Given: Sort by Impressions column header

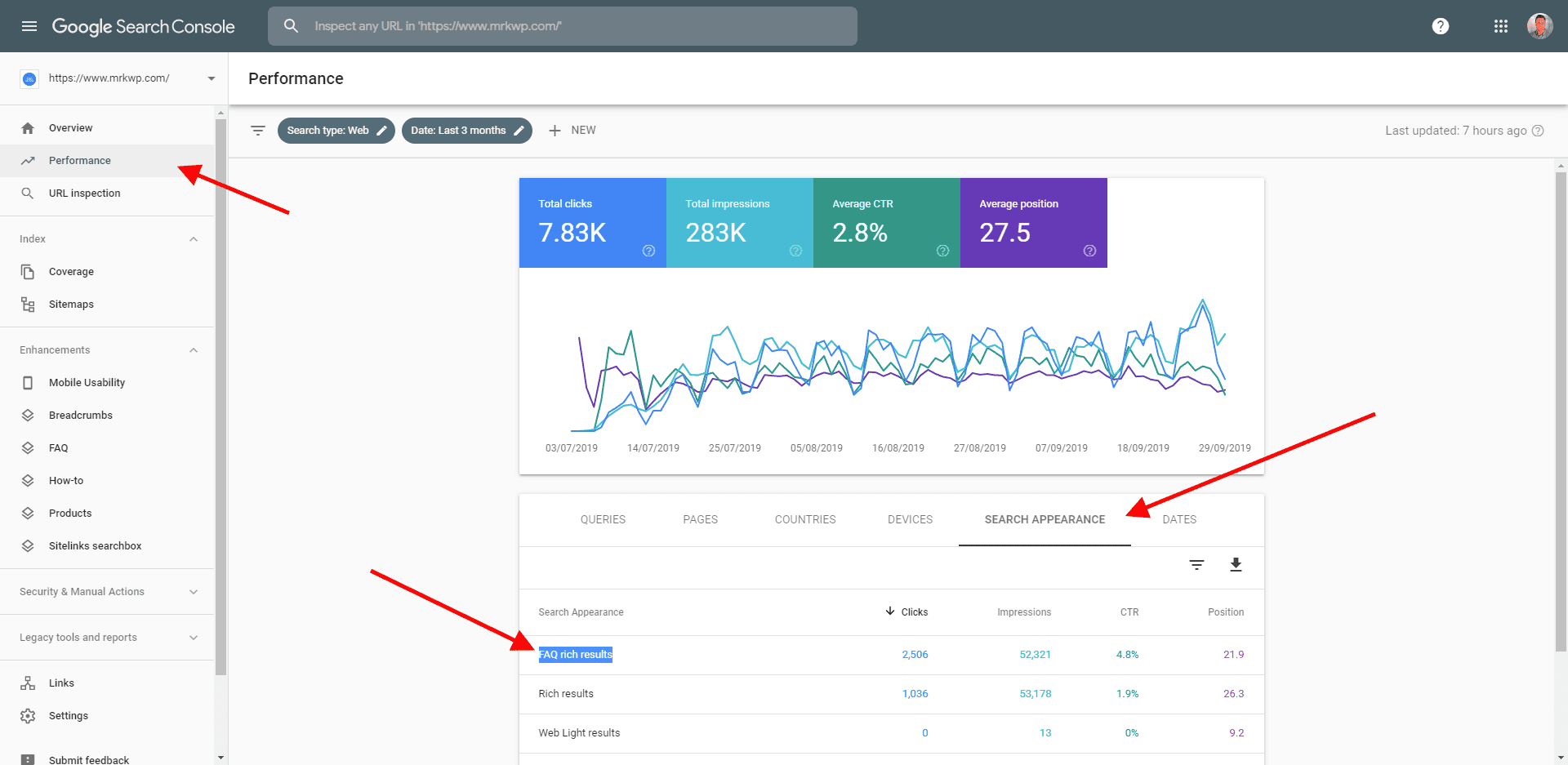Looking at the screenshot, I should pos(1024,612).
